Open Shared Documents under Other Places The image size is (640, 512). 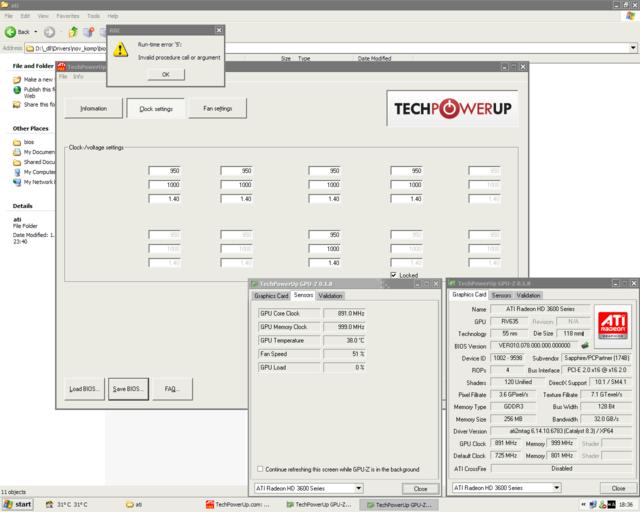coord(33,162)
